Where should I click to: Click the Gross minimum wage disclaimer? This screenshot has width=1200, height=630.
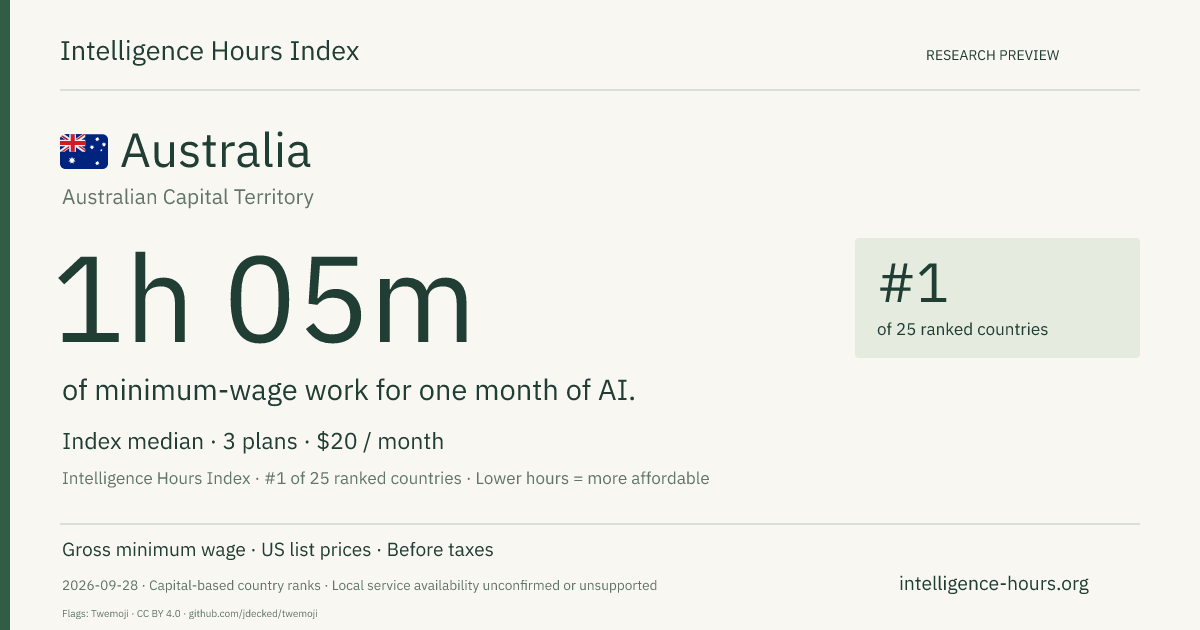tap(154, 550)
